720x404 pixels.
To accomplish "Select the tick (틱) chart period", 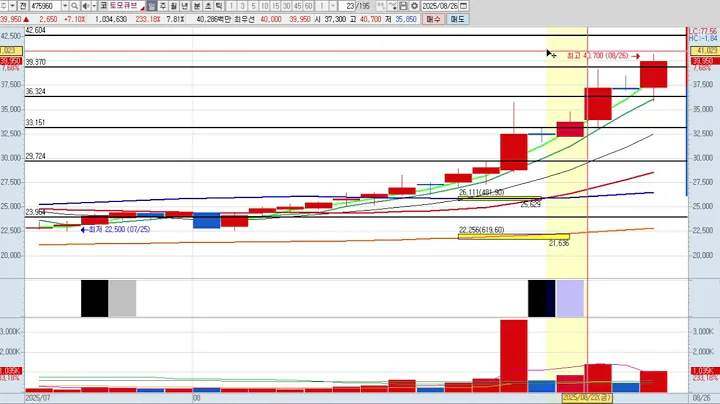I will pyautogui.click(x=219, y=6).
